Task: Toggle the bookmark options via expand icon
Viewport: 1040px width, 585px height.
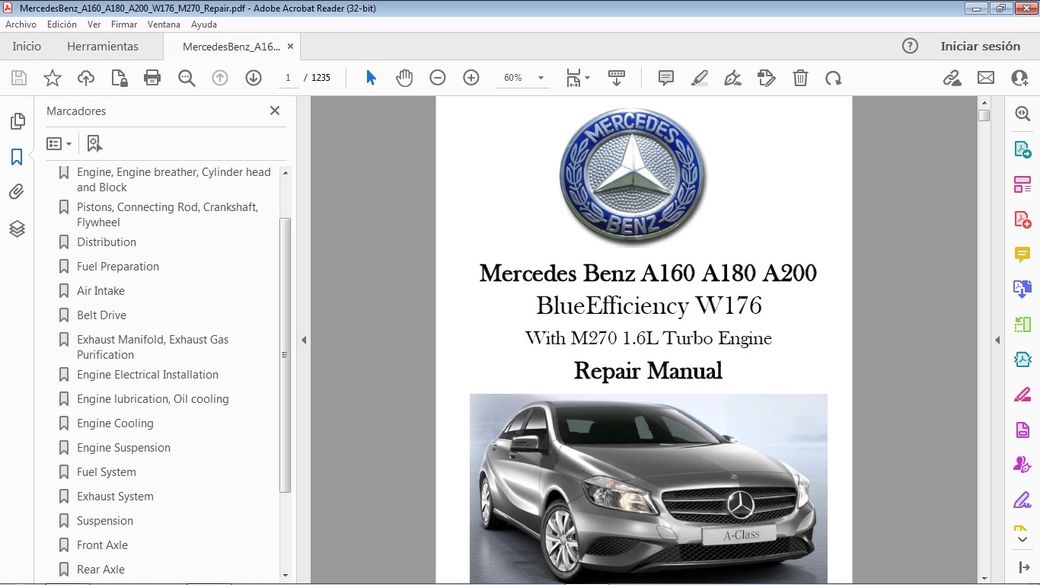Action: pos(58,143)
